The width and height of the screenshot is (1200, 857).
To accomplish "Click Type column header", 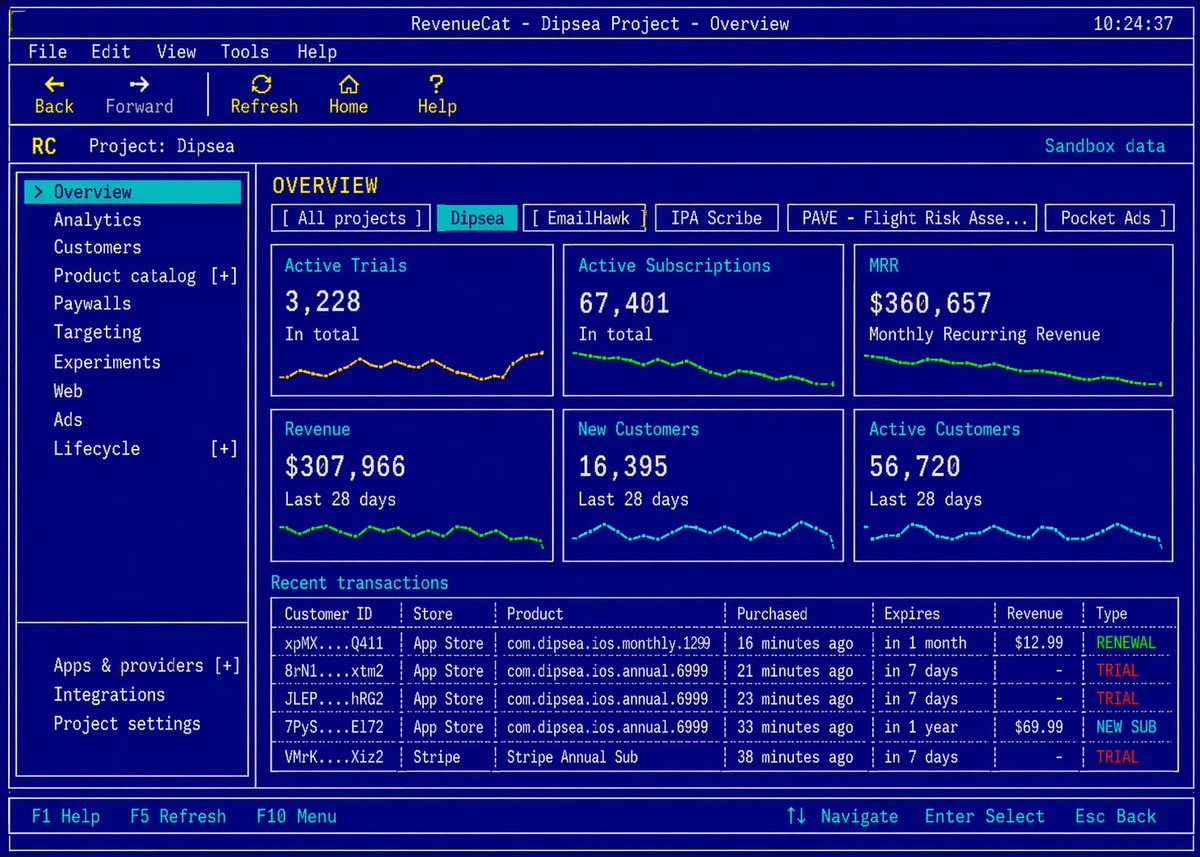I will point(1111,614).
